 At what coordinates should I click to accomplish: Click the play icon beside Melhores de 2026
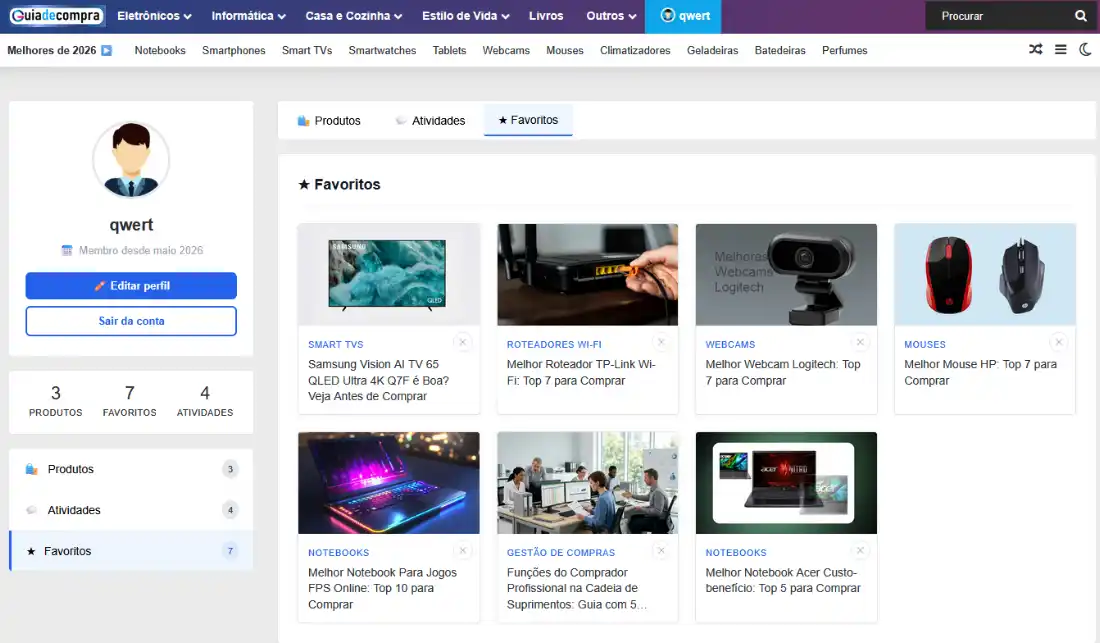tap(107, 50)
